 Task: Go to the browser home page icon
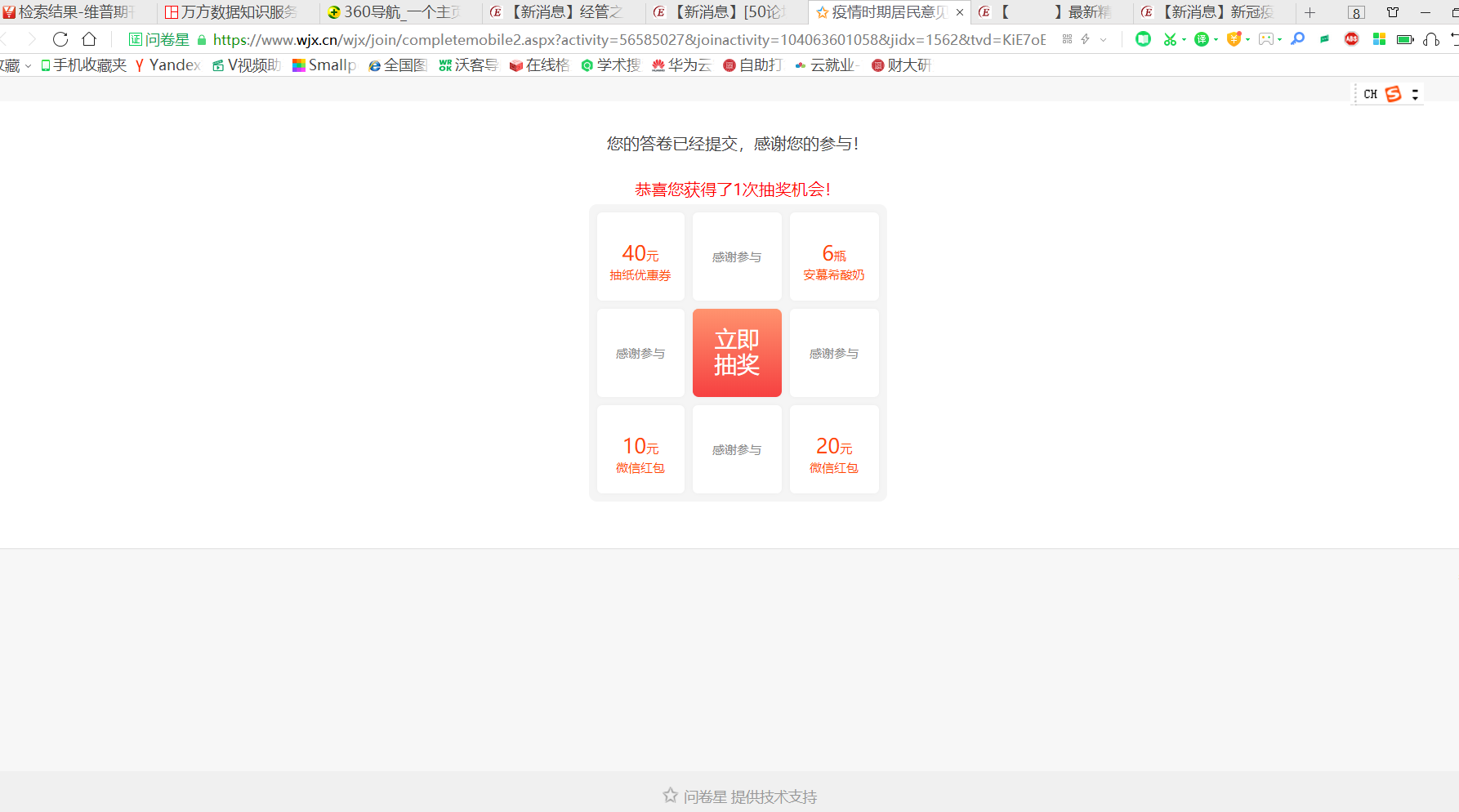[89, 39]
